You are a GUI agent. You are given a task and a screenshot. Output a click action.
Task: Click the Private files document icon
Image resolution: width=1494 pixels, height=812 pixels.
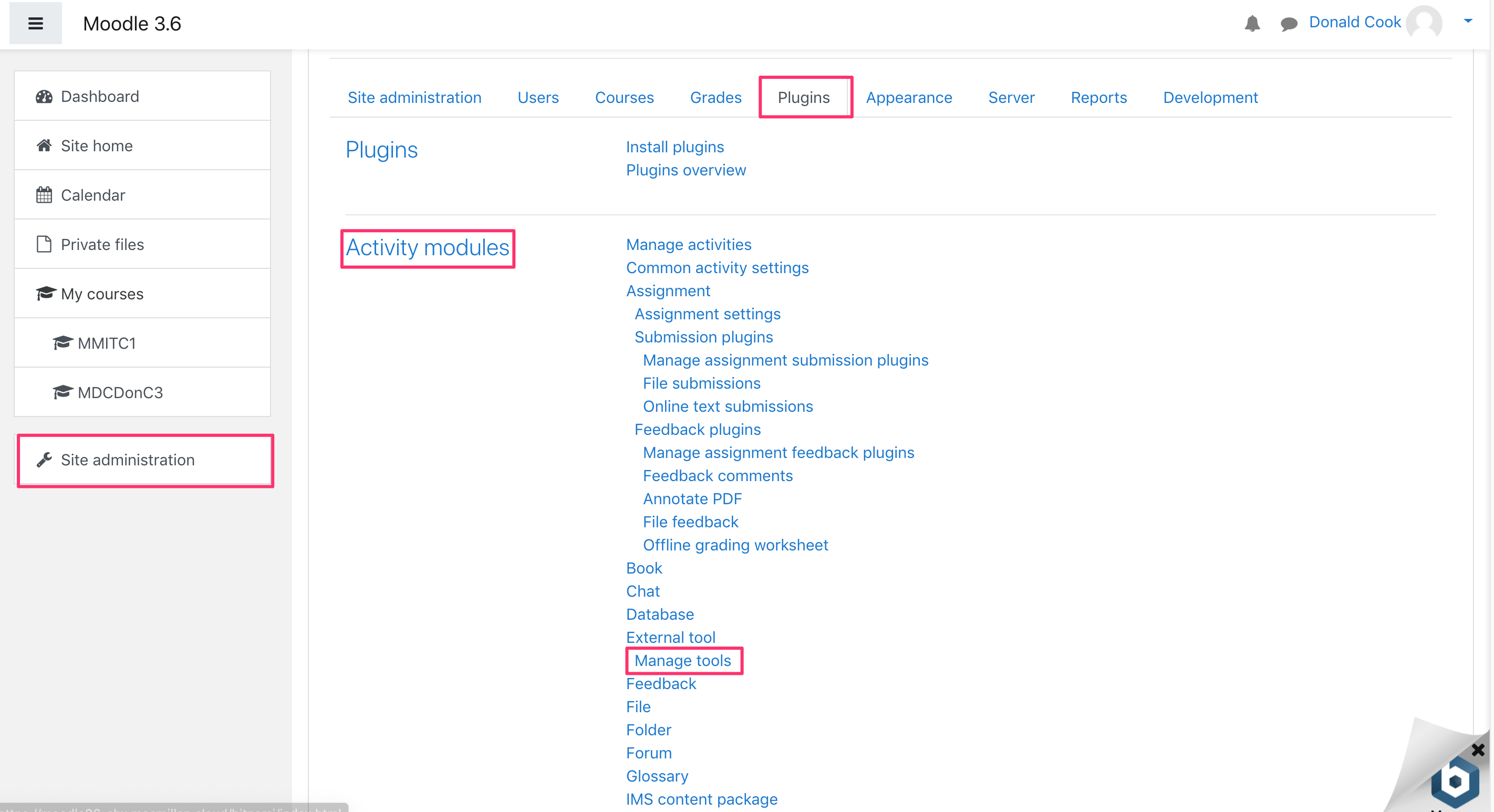(x=44, y=244)
